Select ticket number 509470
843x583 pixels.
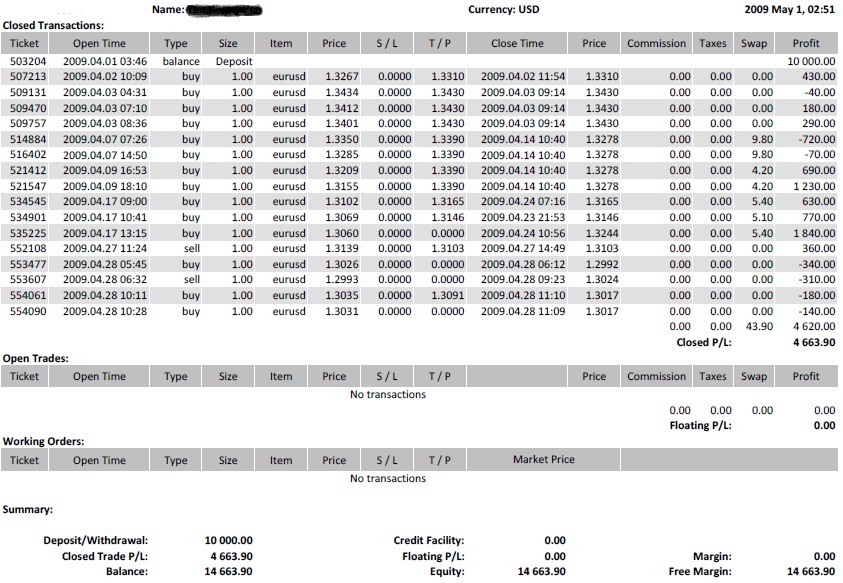tap(28, 108)
